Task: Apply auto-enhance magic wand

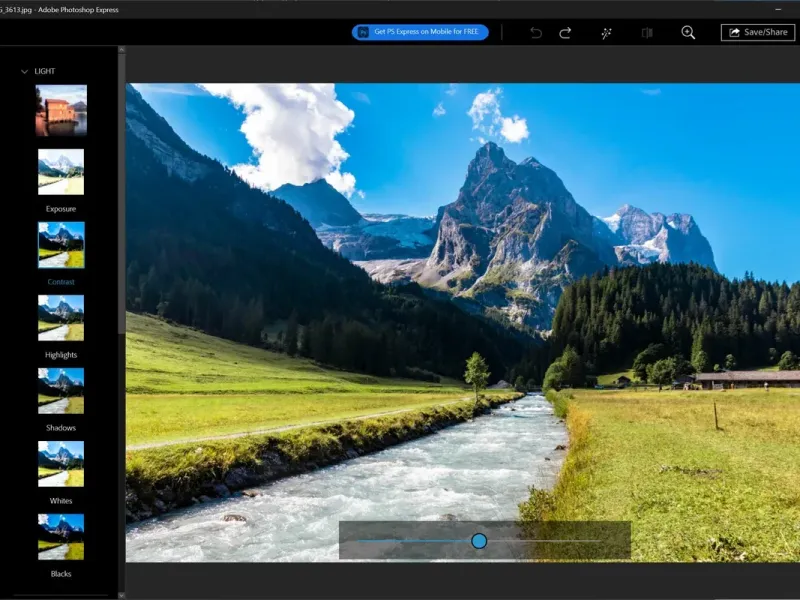Action: pos(606,33)
